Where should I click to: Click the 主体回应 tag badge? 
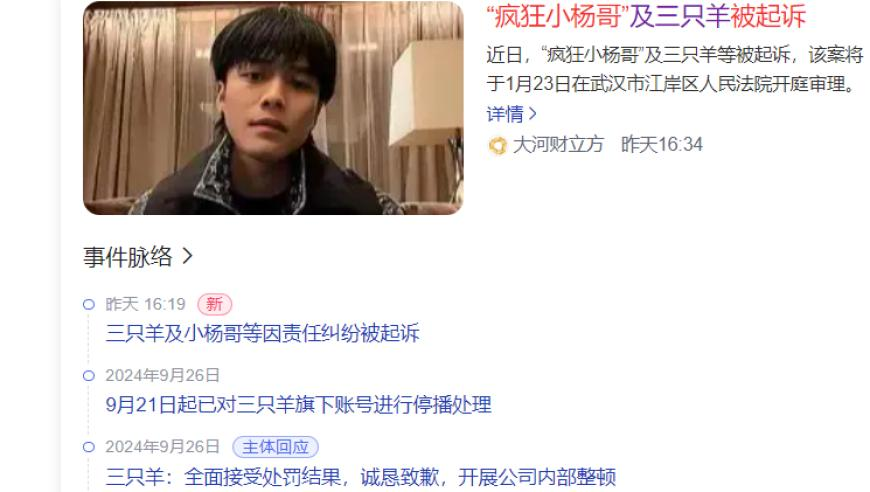[x=275, y=447]
